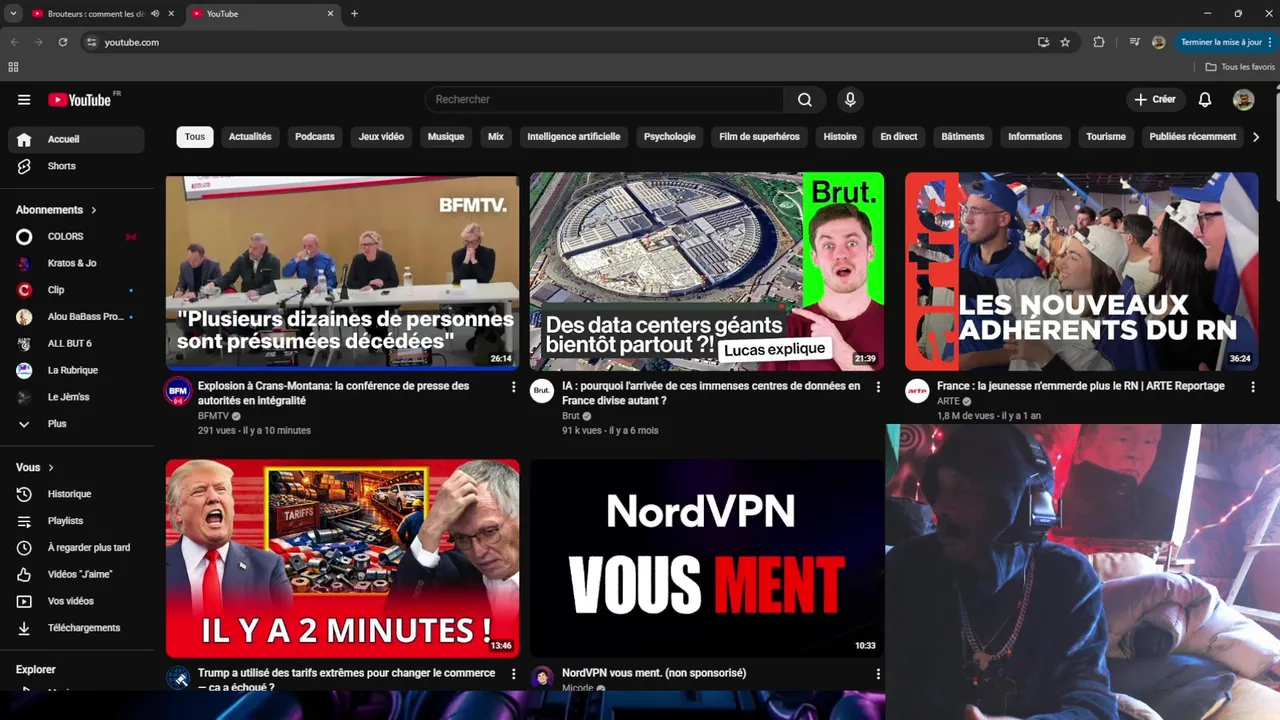
Task: Expand the Abonnements section chevron
Action: click(x=94, y=210)
